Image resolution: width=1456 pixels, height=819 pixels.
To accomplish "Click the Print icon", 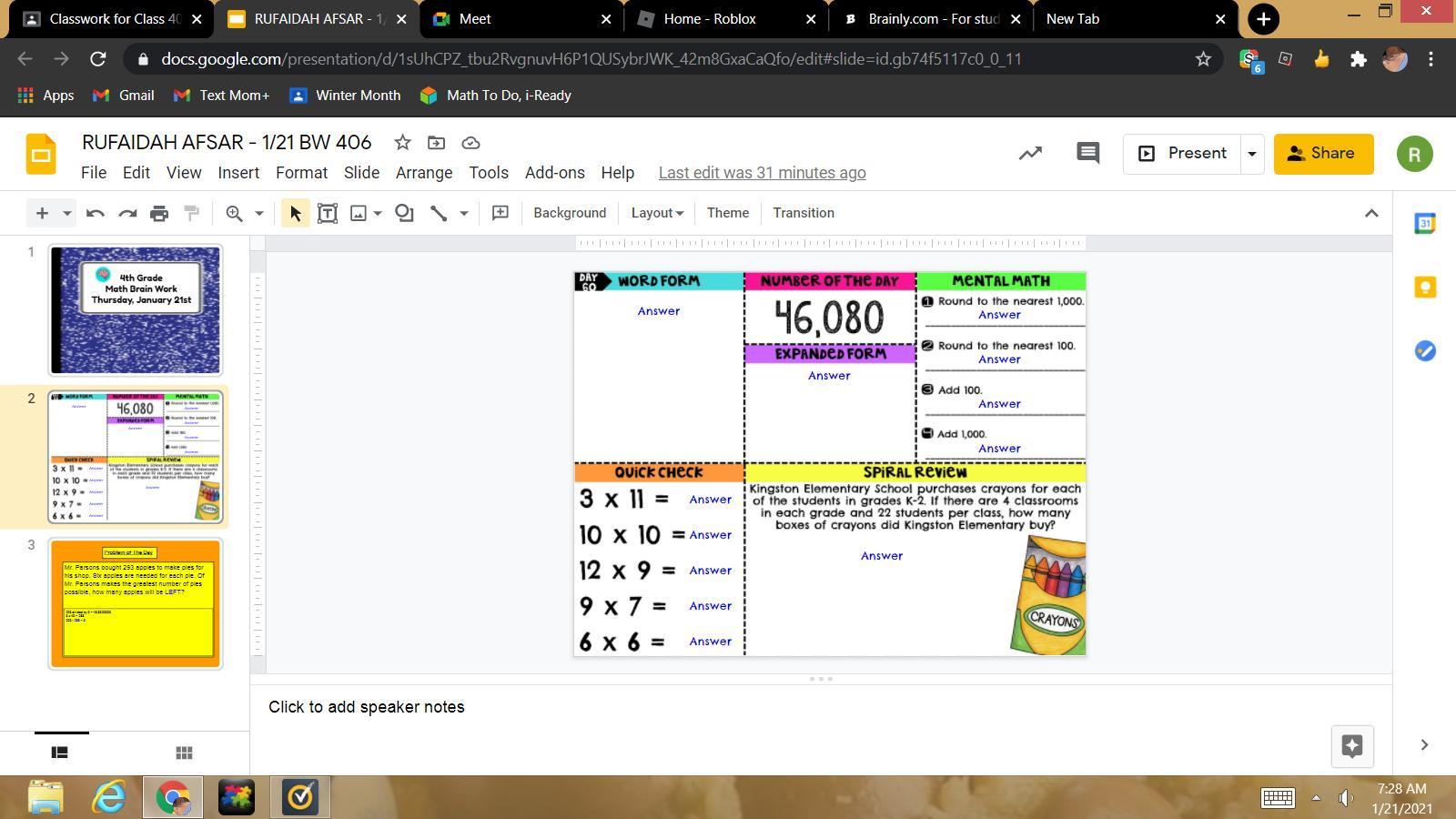I will (159, 213).
